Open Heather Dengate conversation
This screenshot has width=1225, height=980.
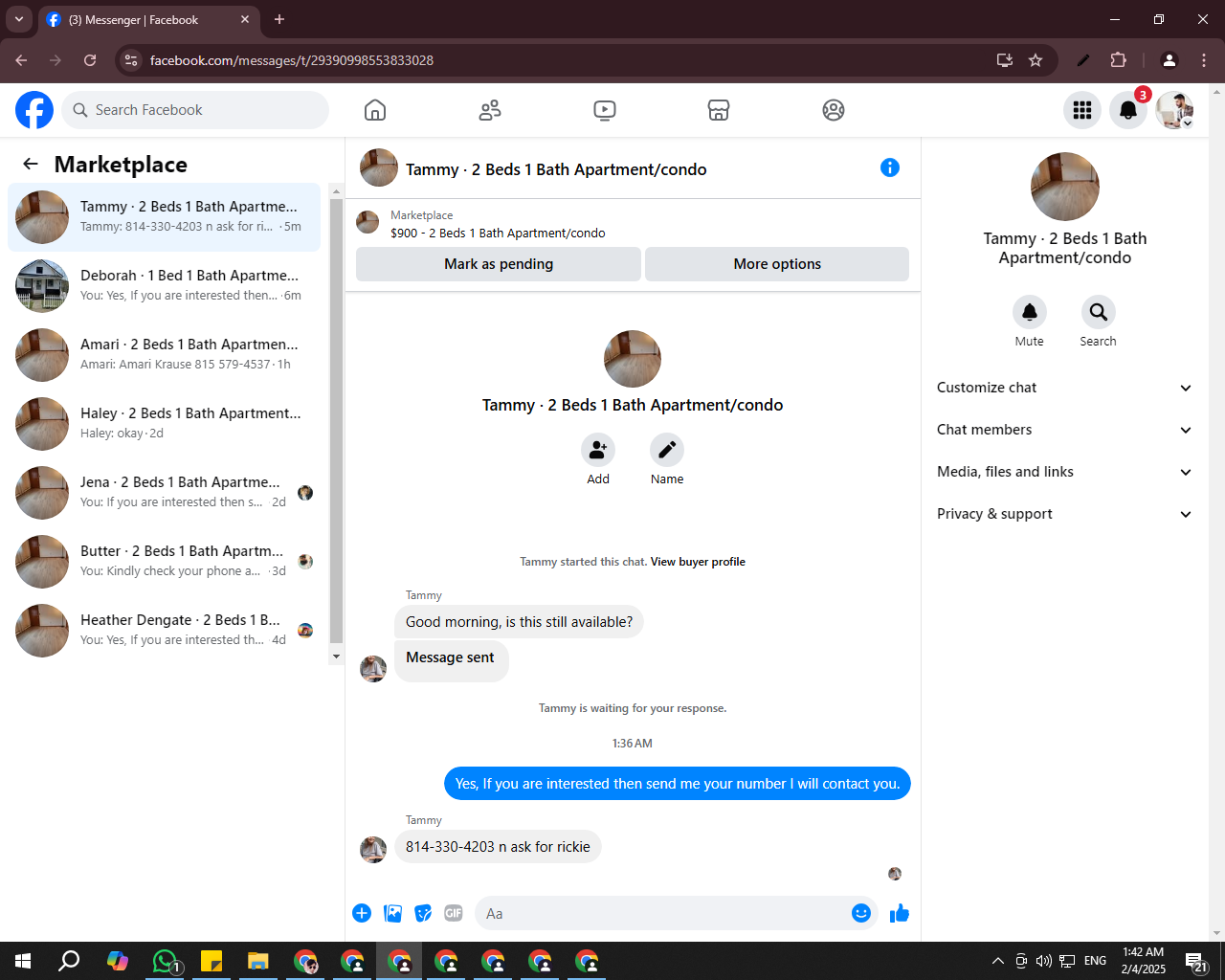click(165, 631)
